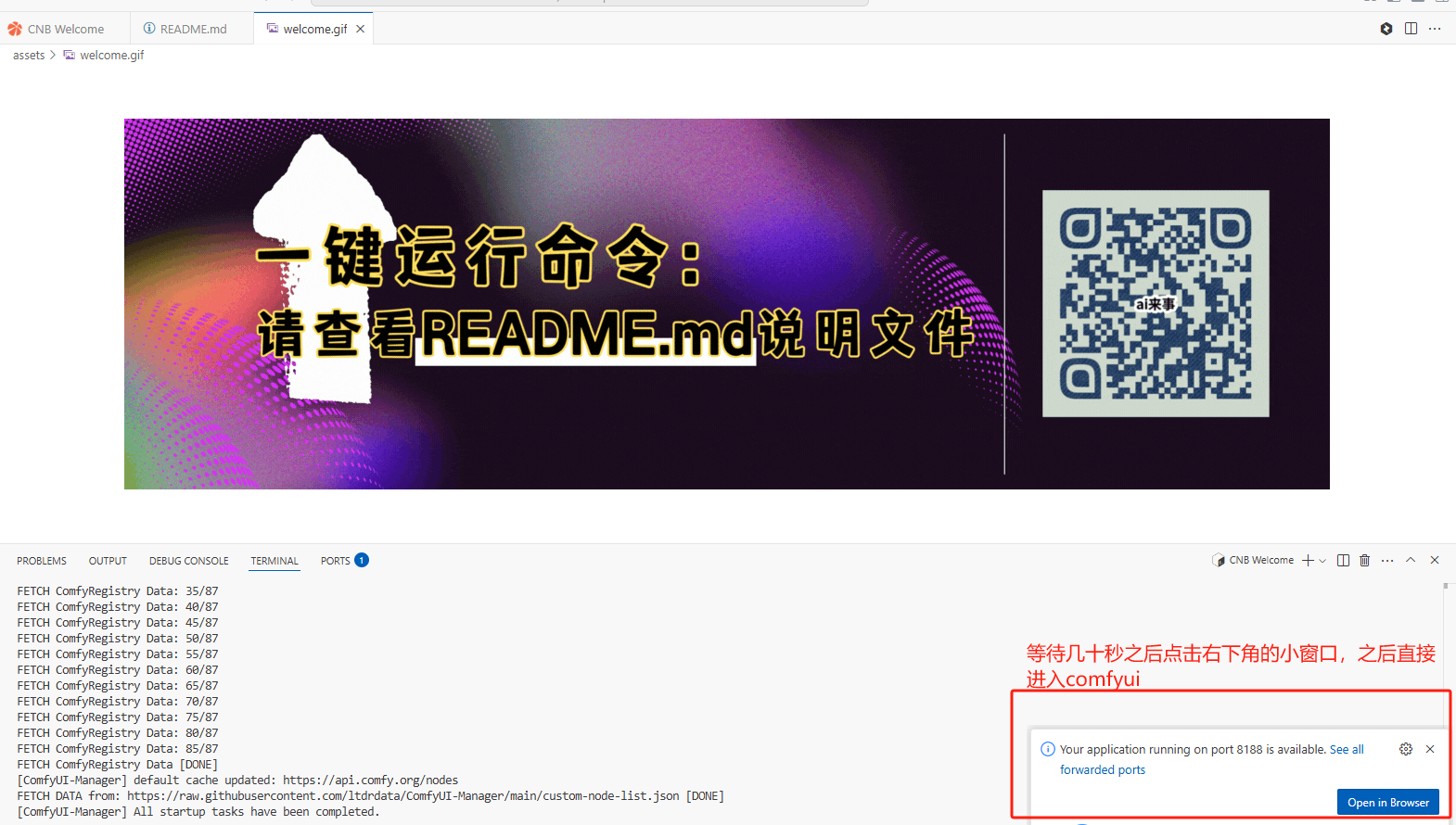The width and height of the screenshot is (1456, 825).
Task: Click the PORTS badge showing 1
Action: 362,560
